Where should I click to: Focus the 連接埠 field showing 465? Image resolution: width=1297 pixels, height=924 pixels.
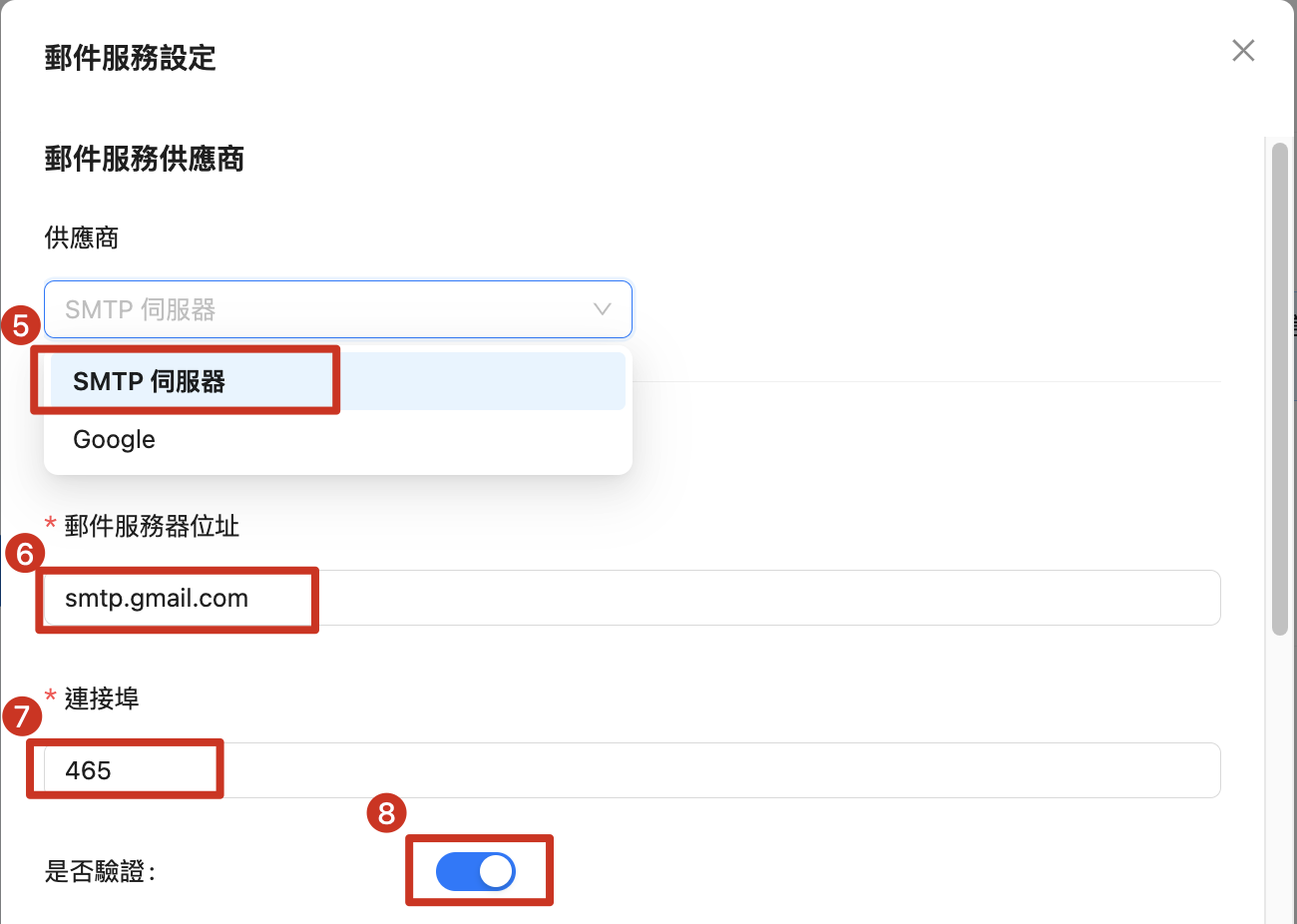[x=629, y=770]
